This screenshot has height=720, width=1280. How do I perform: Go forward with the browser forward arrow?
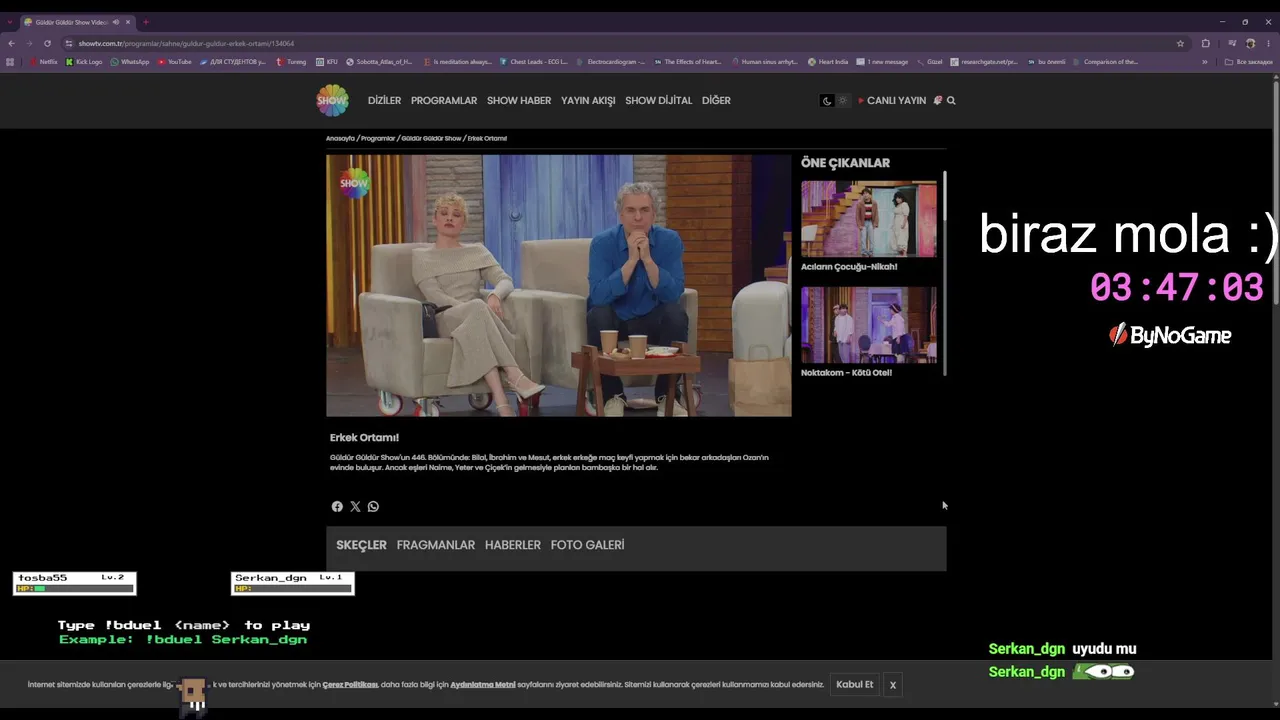coord(29,43)
